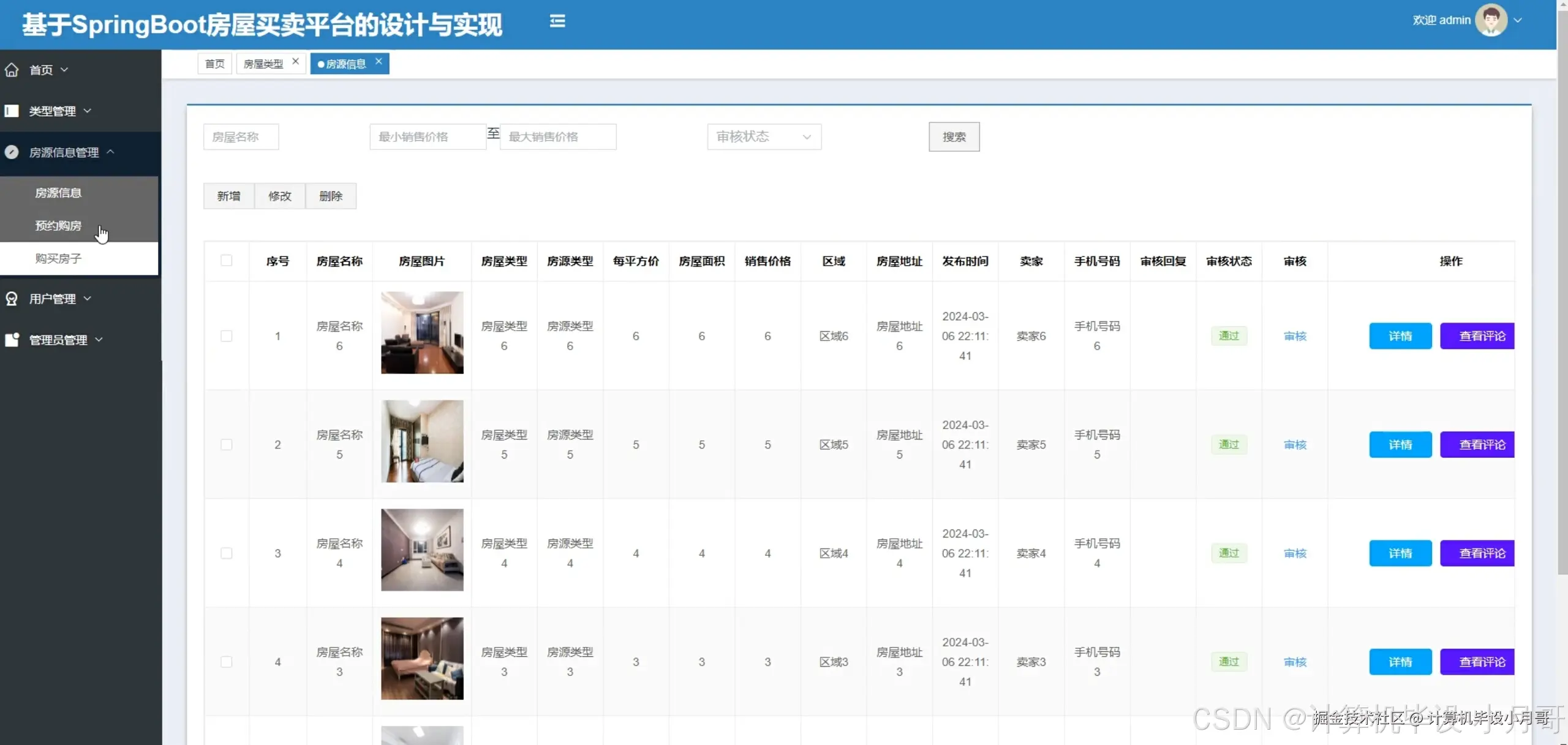Click the 房屋名称 search input field

241,137
